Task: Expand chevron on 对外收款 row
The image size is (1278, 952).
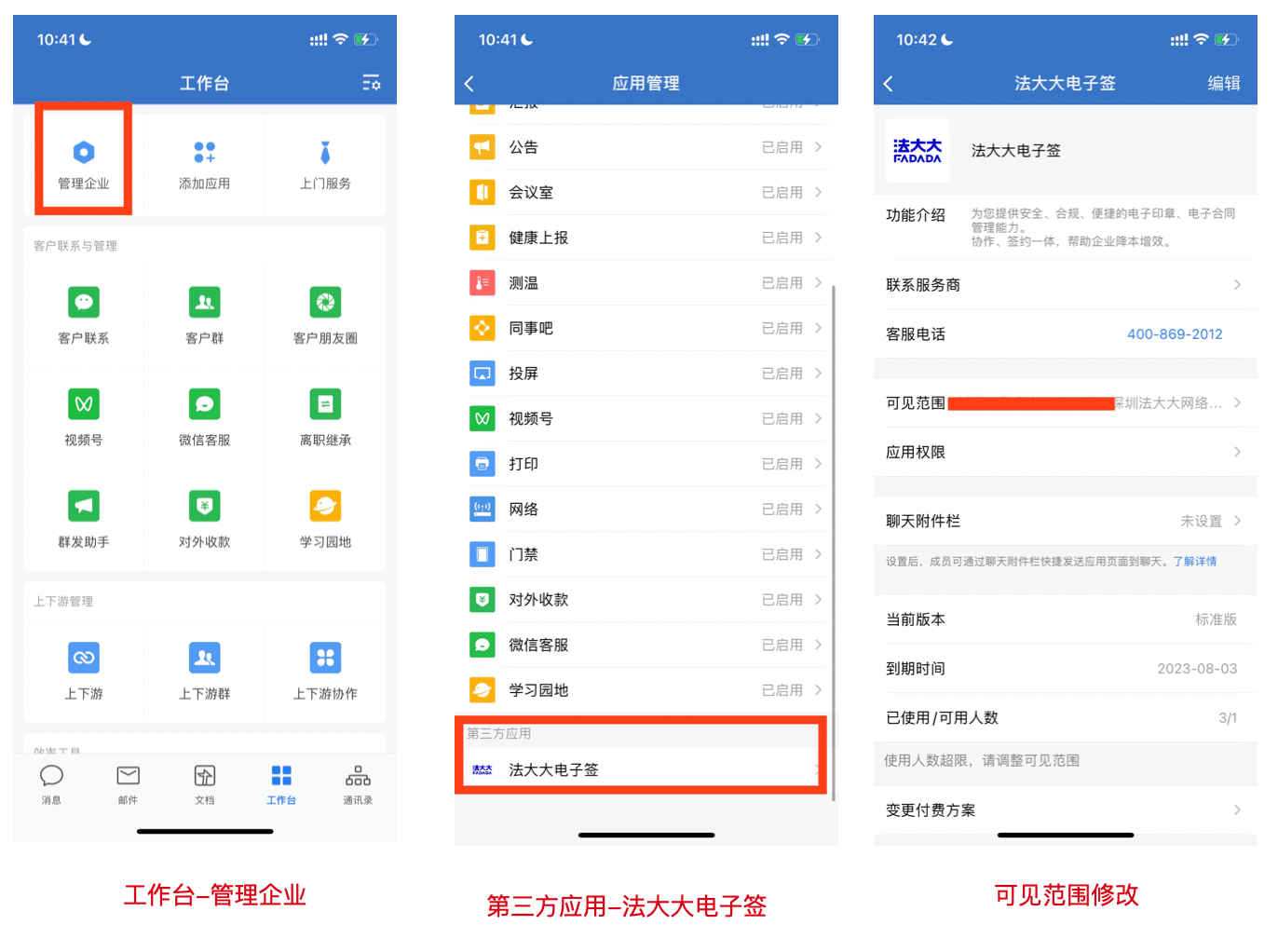Action: coord(818,599)
